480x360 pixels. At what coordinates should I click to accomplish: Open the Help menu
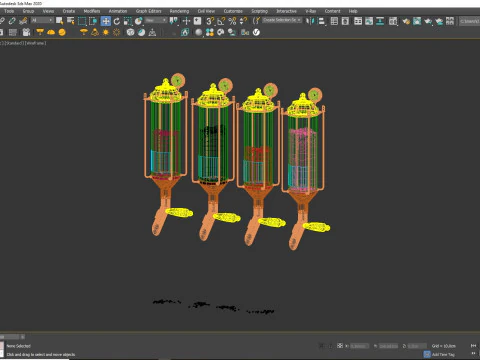tap(353, 11)
